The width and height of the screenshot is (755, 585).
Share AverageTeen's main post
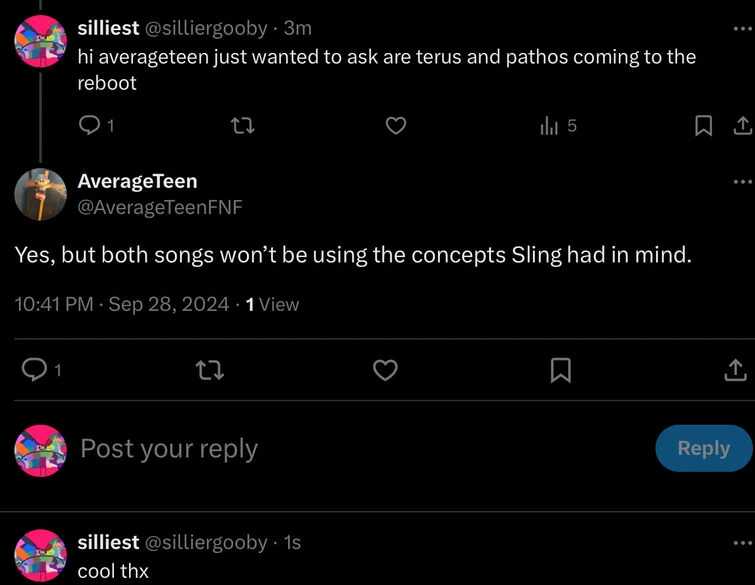click(734, 370)
